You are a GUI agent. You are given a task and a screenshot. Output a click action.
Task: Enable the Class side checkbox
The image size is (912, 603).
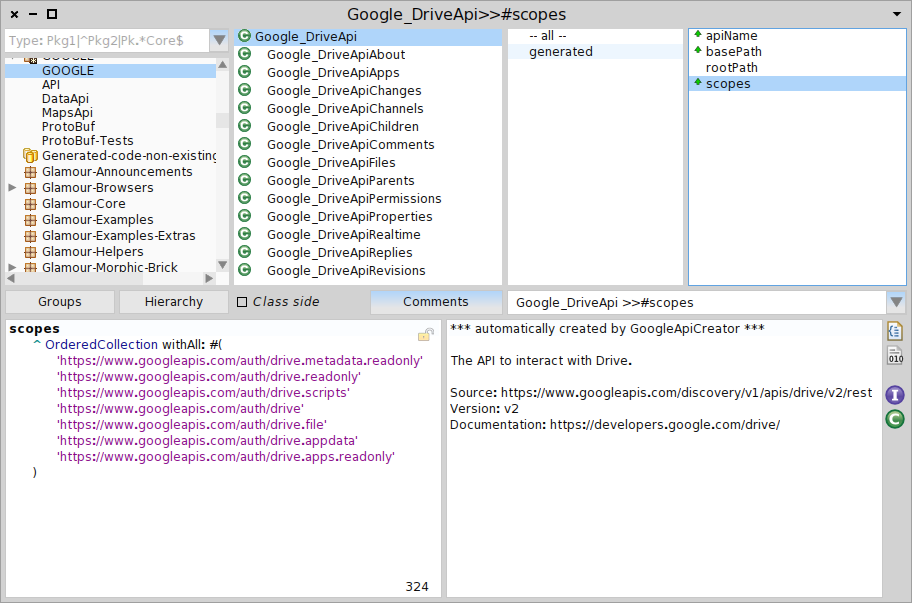242,302
